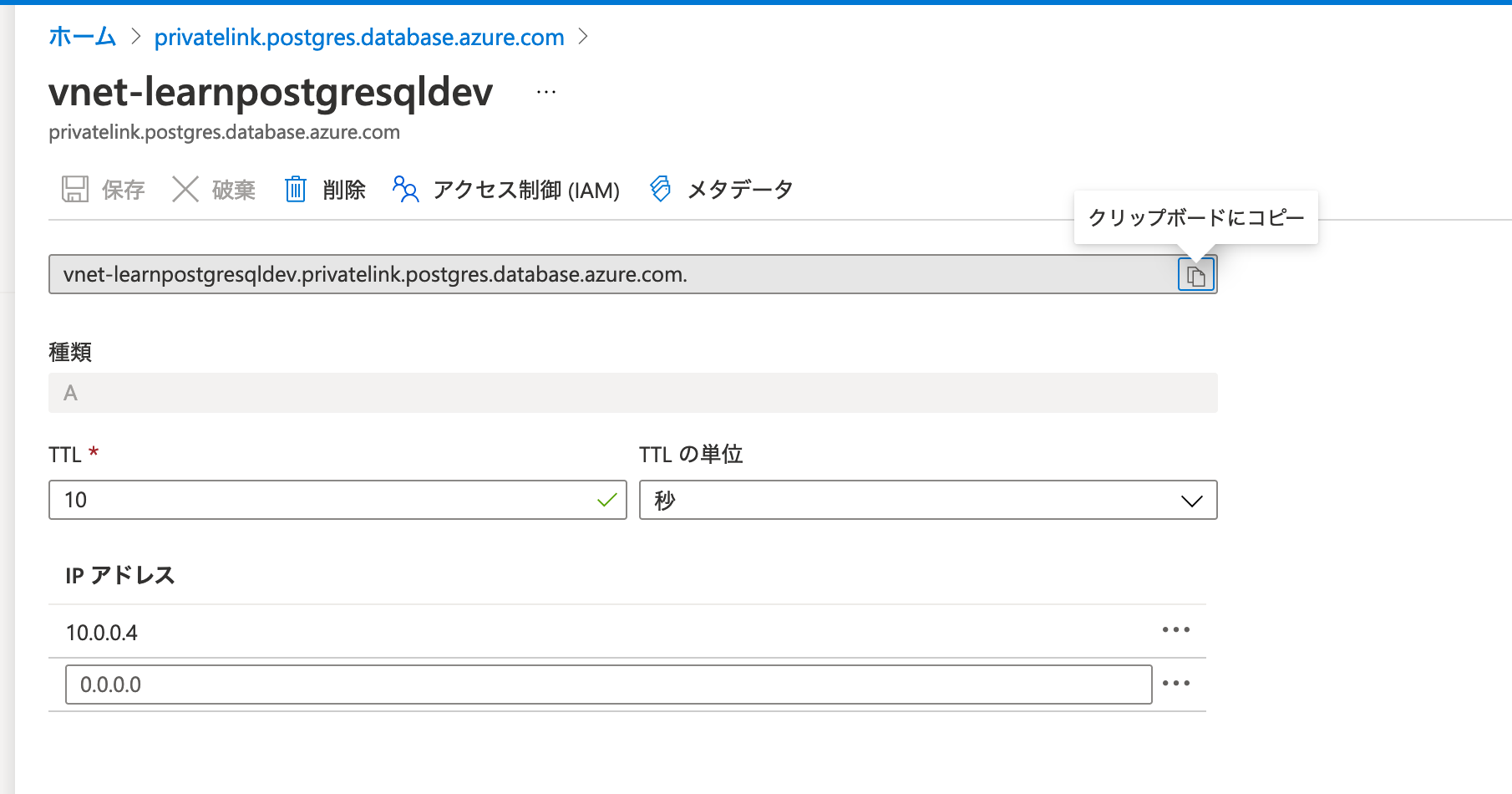
Task: Click the copy to clipboard icon
Action: pyautogui.click(x=1195, y=275)
